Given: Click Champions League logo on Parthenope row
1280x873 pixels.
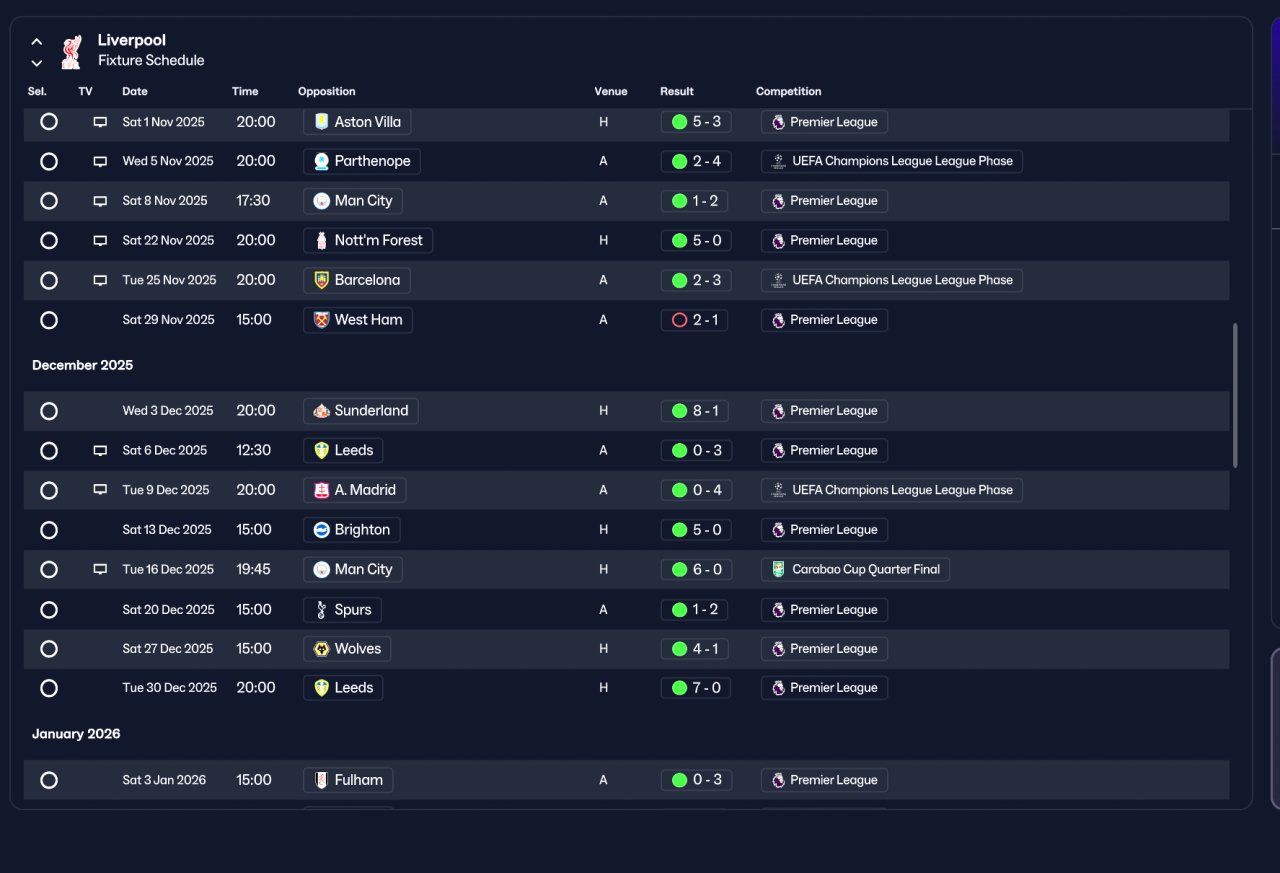Looking at the screenshot, I should [x=778, y=161].
